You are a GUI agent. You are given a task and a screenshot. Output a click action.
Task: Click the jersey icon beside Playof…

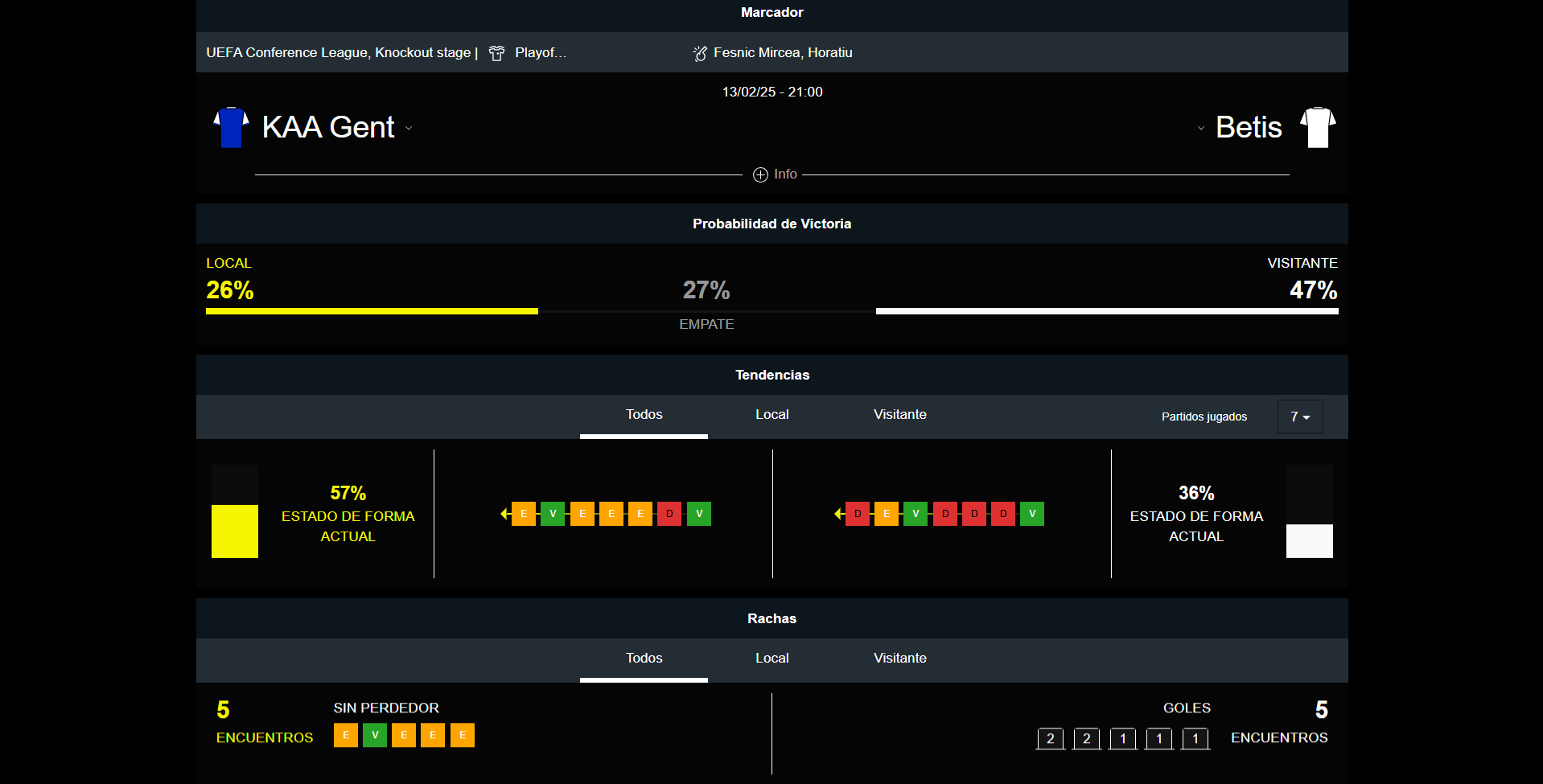[x=497, y=53]
